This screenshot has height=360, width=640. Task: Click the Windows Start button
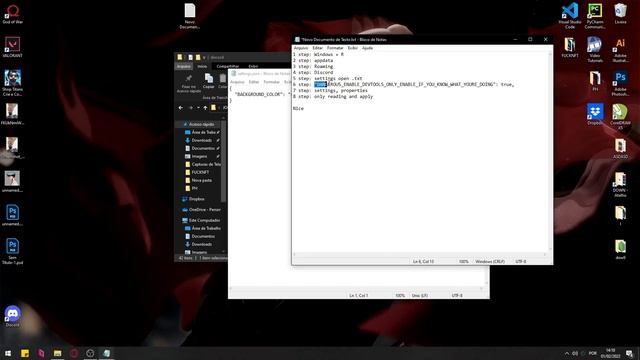[8, 353]
